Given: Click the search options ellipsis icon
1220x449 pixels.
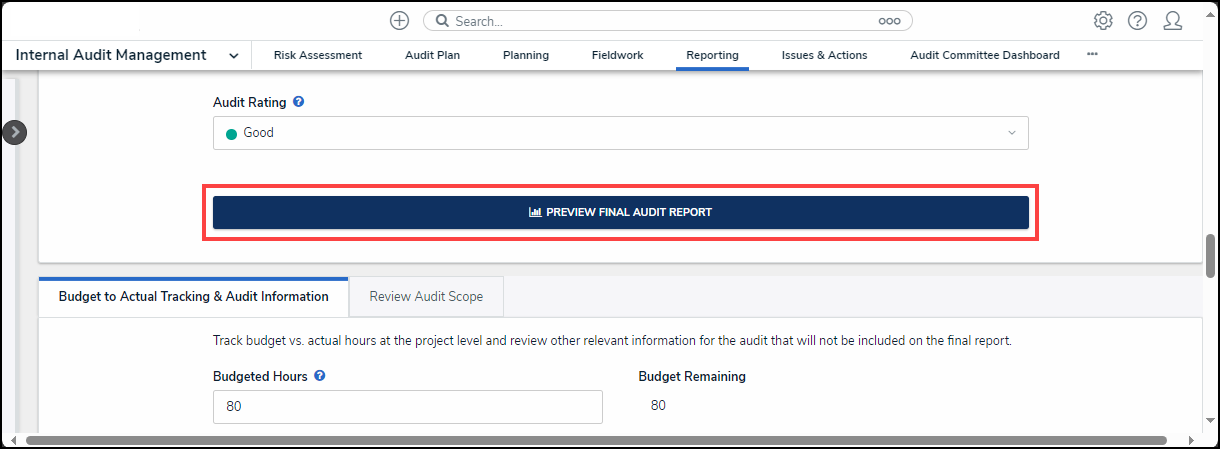Looking at the screenshot, I should [x=889, y=21].
